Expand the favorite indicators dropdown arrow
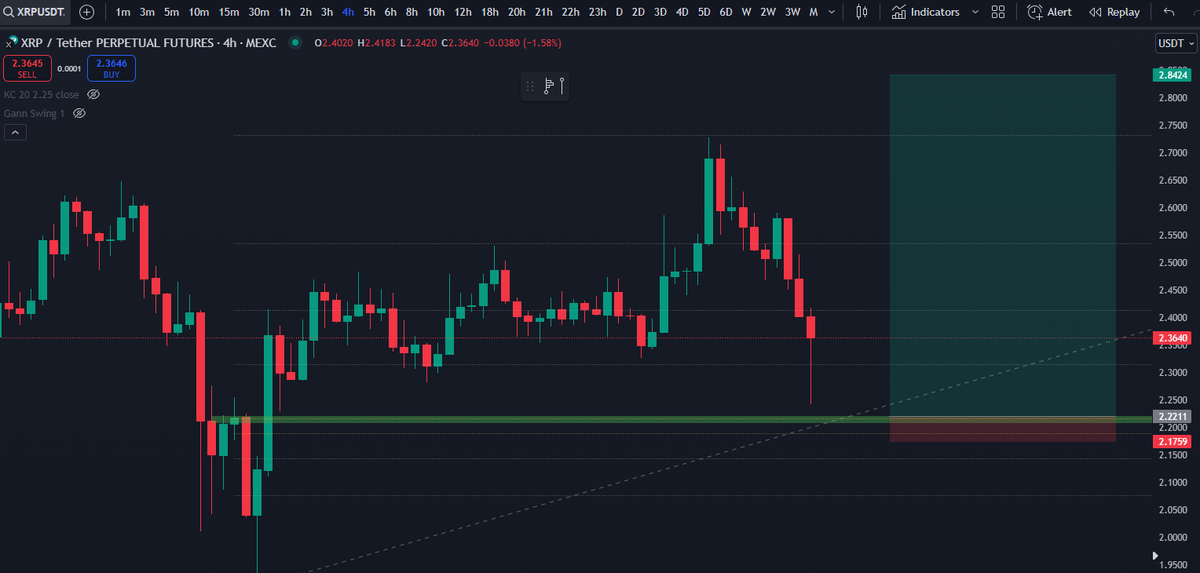This screenshot has width=1200, height=573. (x=973, y=12)
